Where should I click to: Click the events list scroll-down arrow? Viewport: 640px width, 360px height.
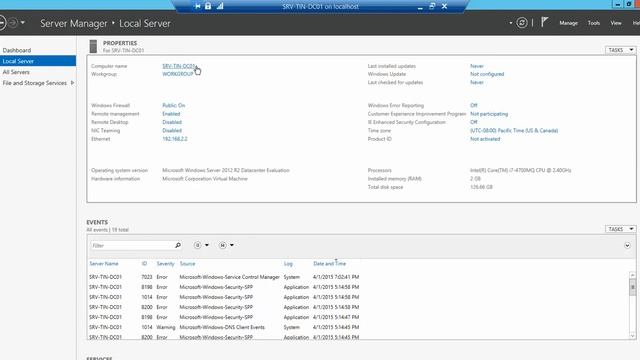point(632,335)
